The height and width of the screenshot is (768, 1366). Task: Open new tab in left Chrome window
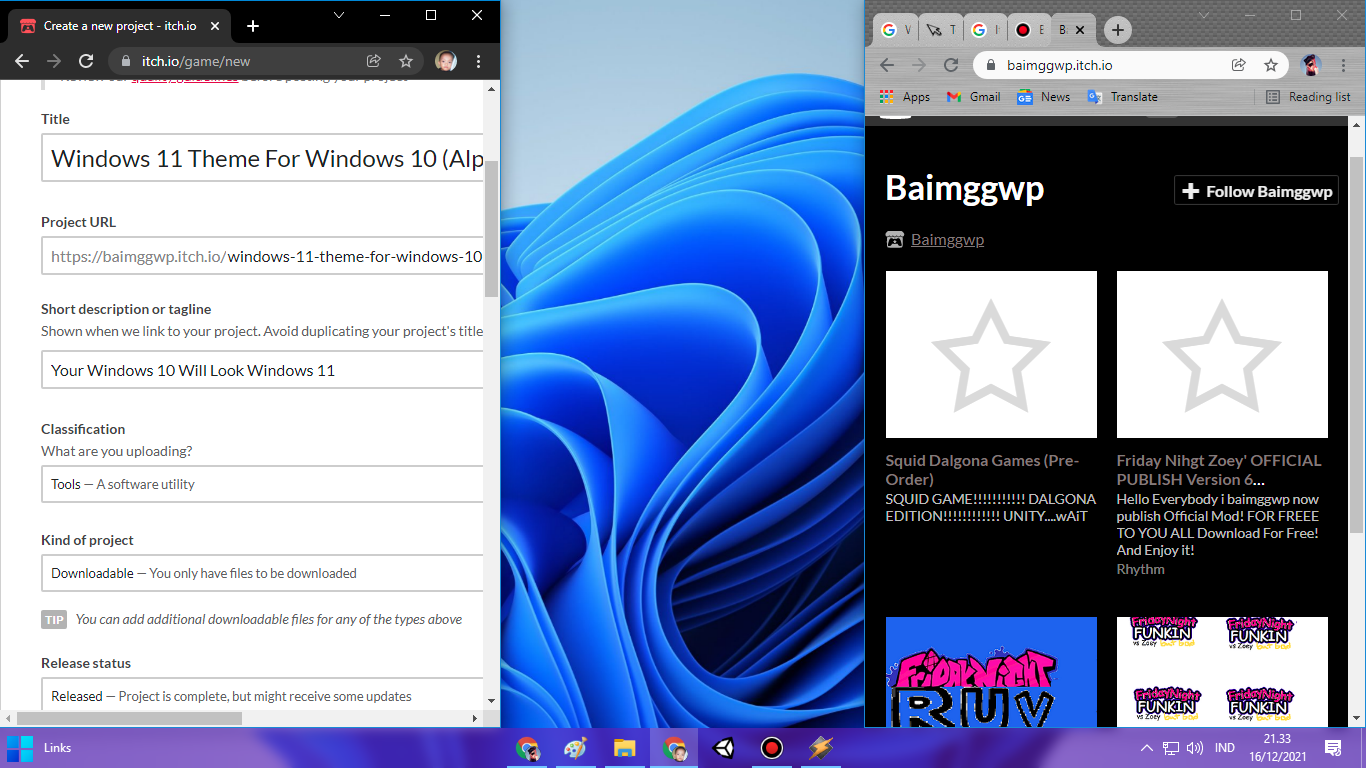point(253,26)
